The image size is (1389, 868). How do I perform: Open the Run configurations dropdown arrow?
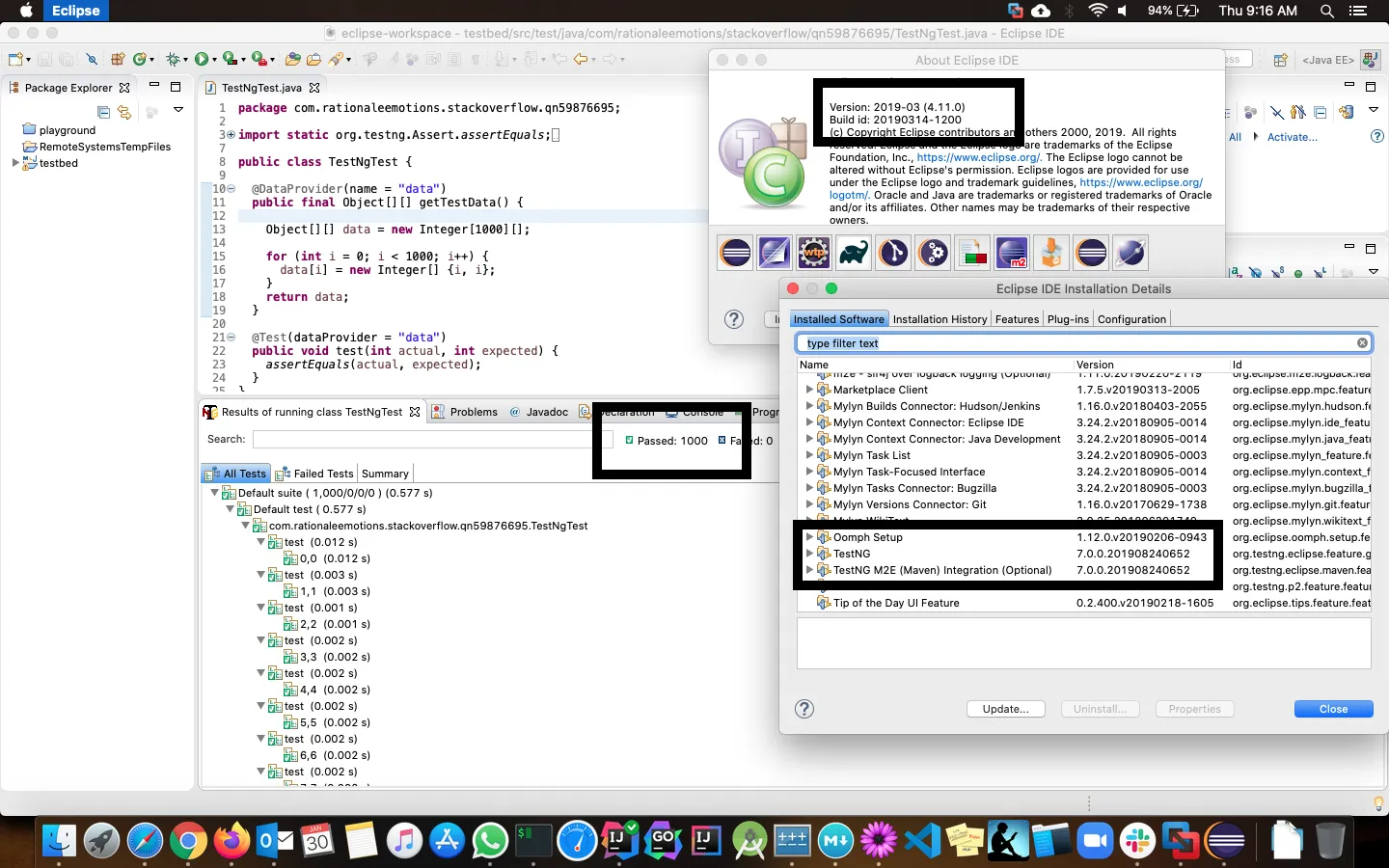coord(214,60)
